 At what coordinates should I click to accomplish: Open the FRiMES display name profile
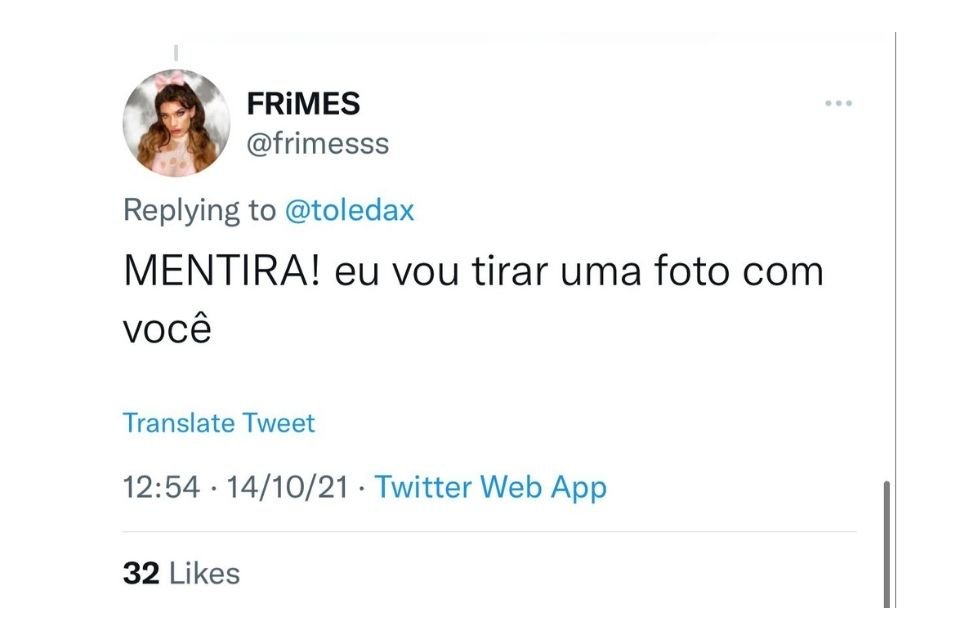pyautogui.click(x=303, y=104)
